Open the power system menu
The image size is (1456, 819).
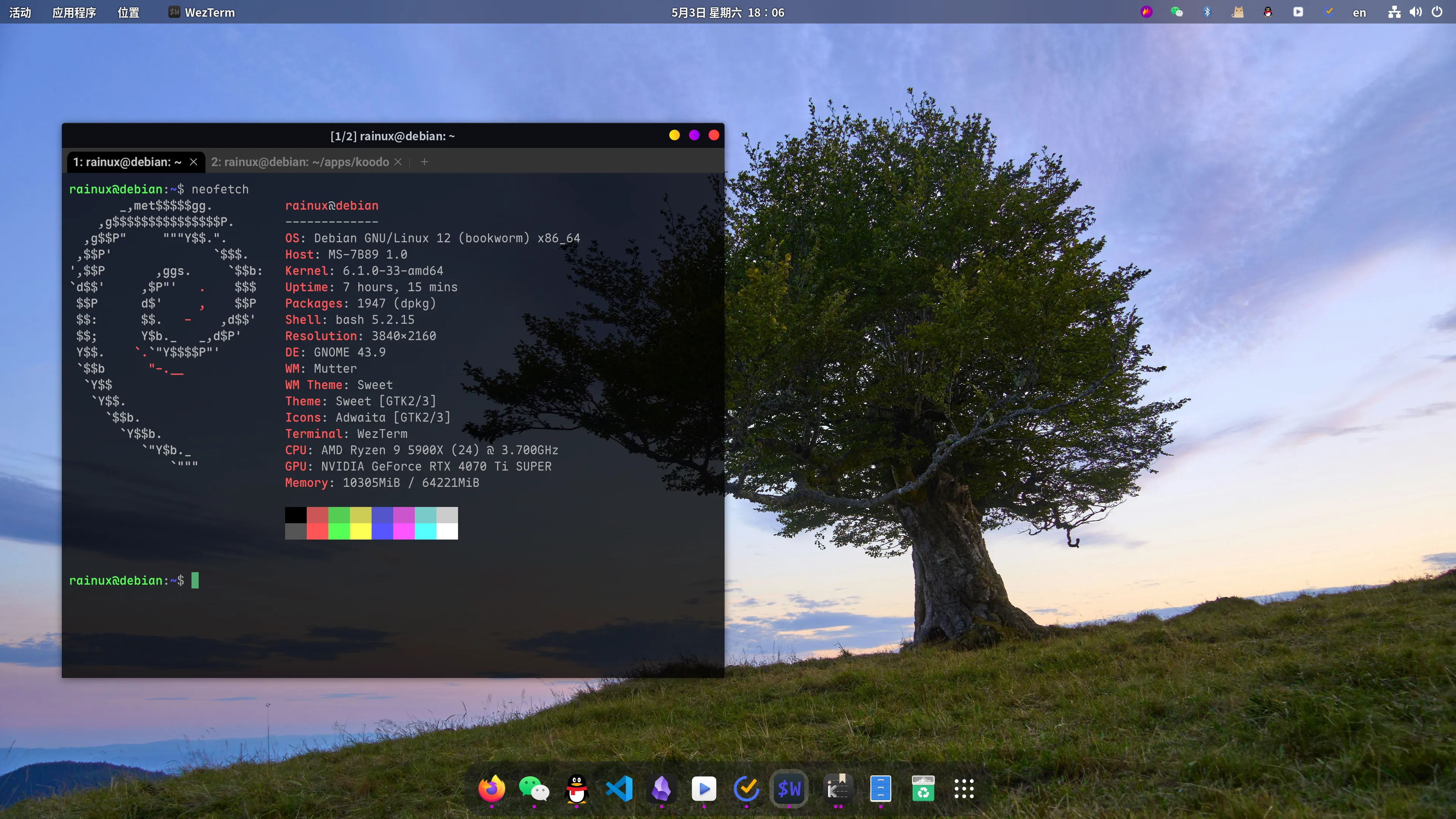pyautogui.click(x=1437, y=12)
